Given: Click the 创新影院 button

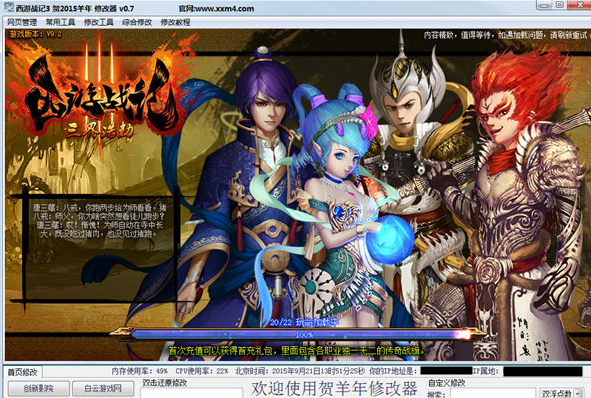Looking at the screenshot, I should (39, 388).
